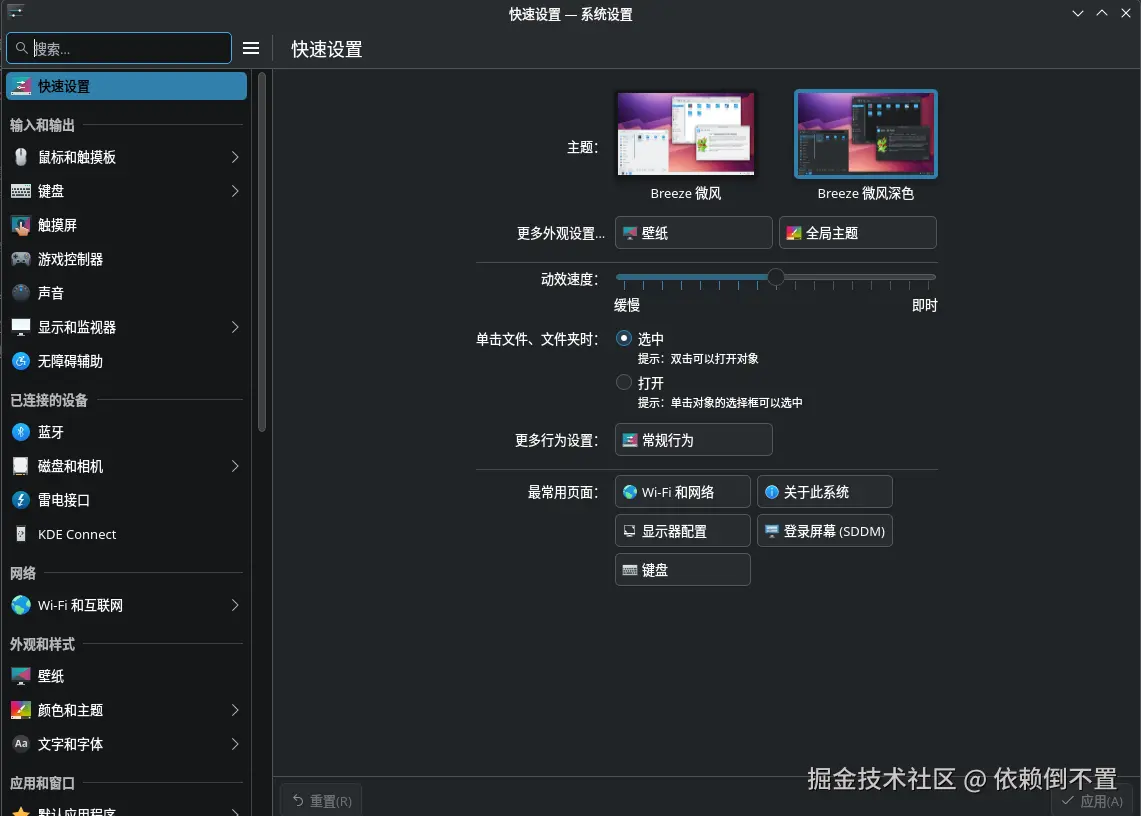This screenshot has height=816, width=1141.
Task: Focus the 搜索 input field
Action: pyautogui.click(x=119, y=48)
